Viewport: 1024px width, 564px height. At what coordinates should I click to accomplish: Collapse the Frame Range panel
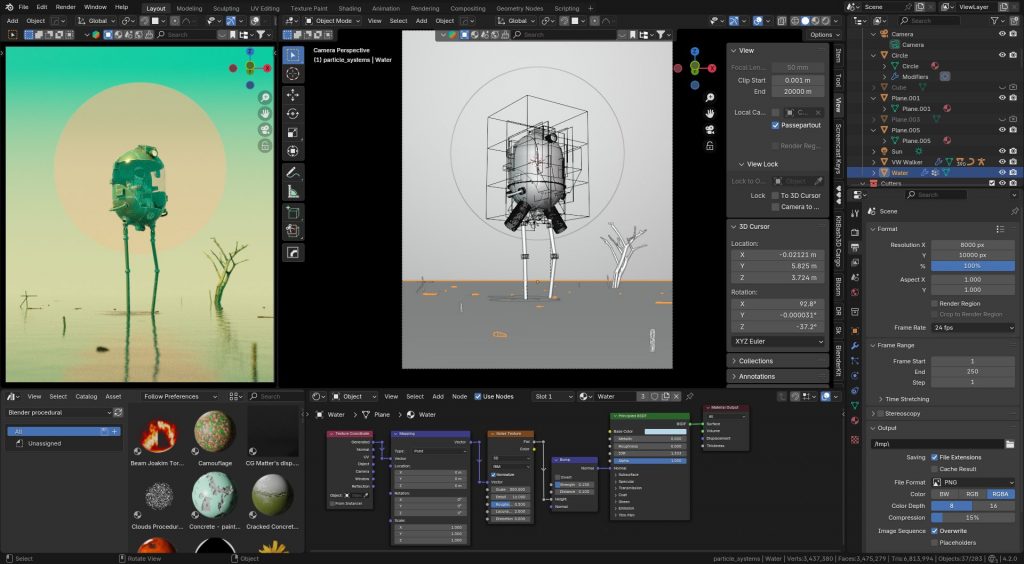pos(874,345)
